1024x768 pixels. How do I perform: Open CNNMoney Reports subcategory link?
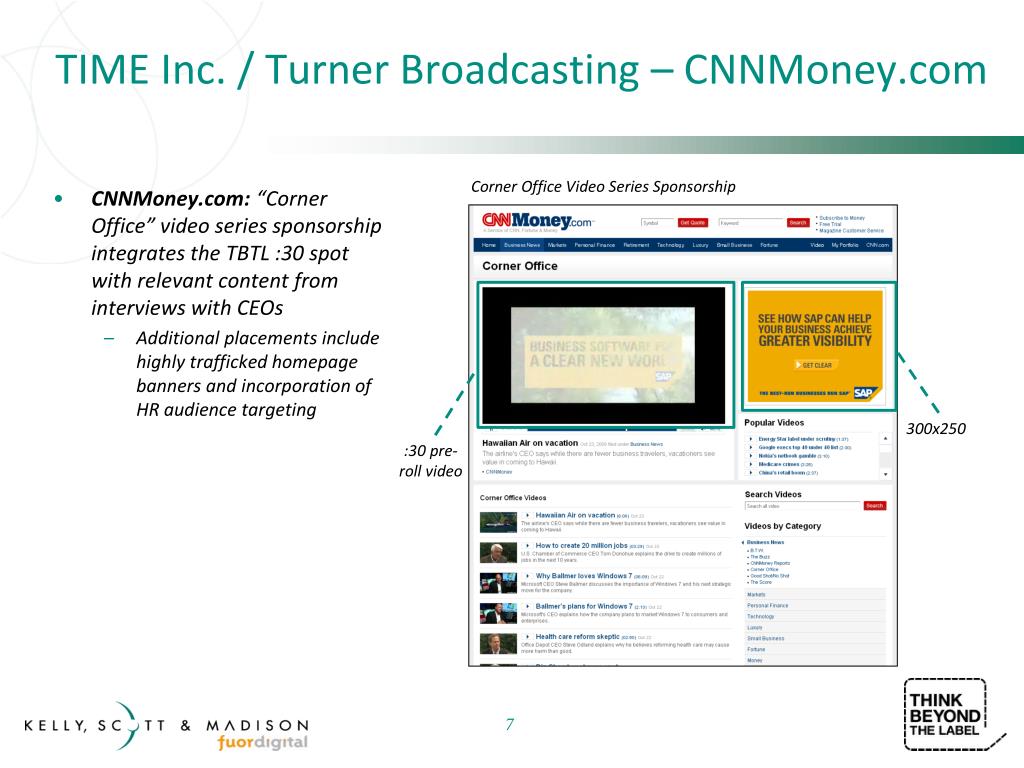tap(769, 563)
